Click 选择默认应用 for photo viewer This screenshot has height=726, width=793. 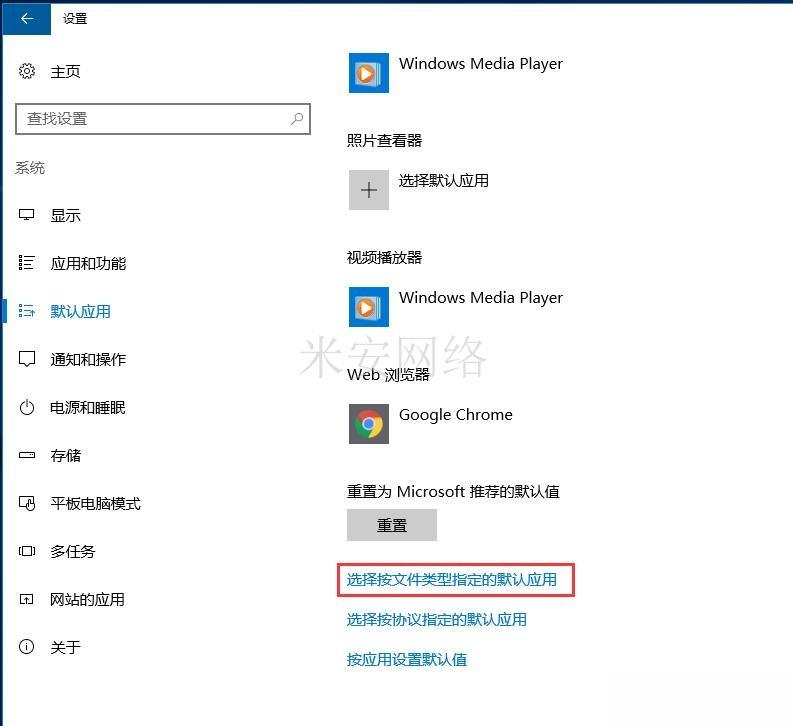(x=444, y=180)
